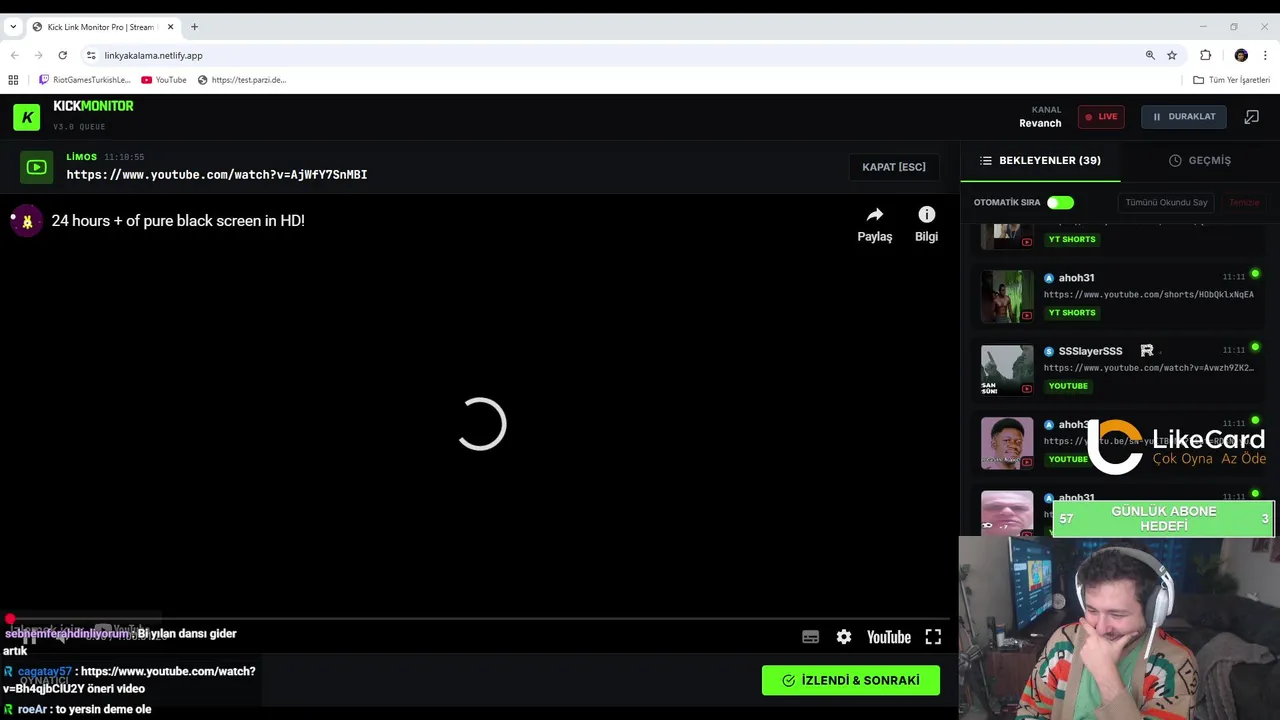
Task: Click the Temizle button
Action: (x=1244, y=202)
